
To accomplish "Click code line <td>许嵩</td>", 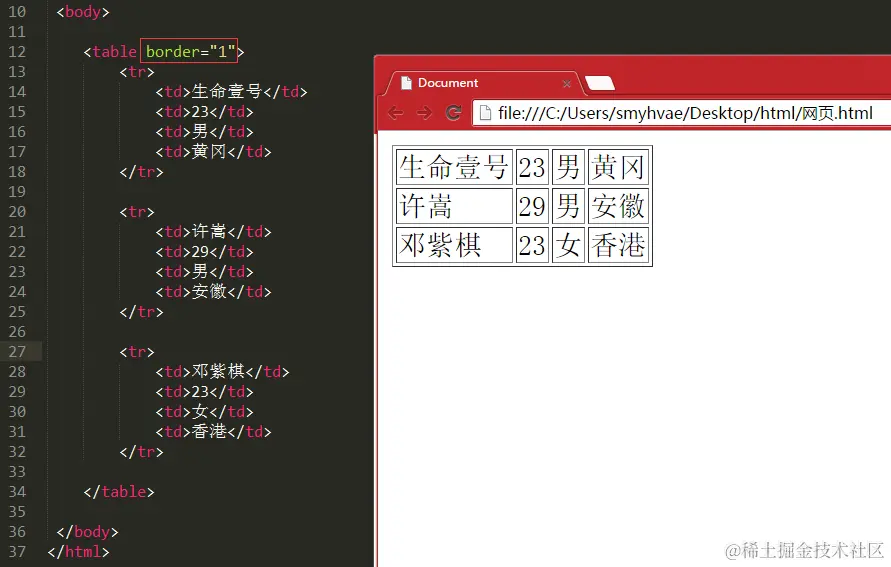I will pos(214,232).
